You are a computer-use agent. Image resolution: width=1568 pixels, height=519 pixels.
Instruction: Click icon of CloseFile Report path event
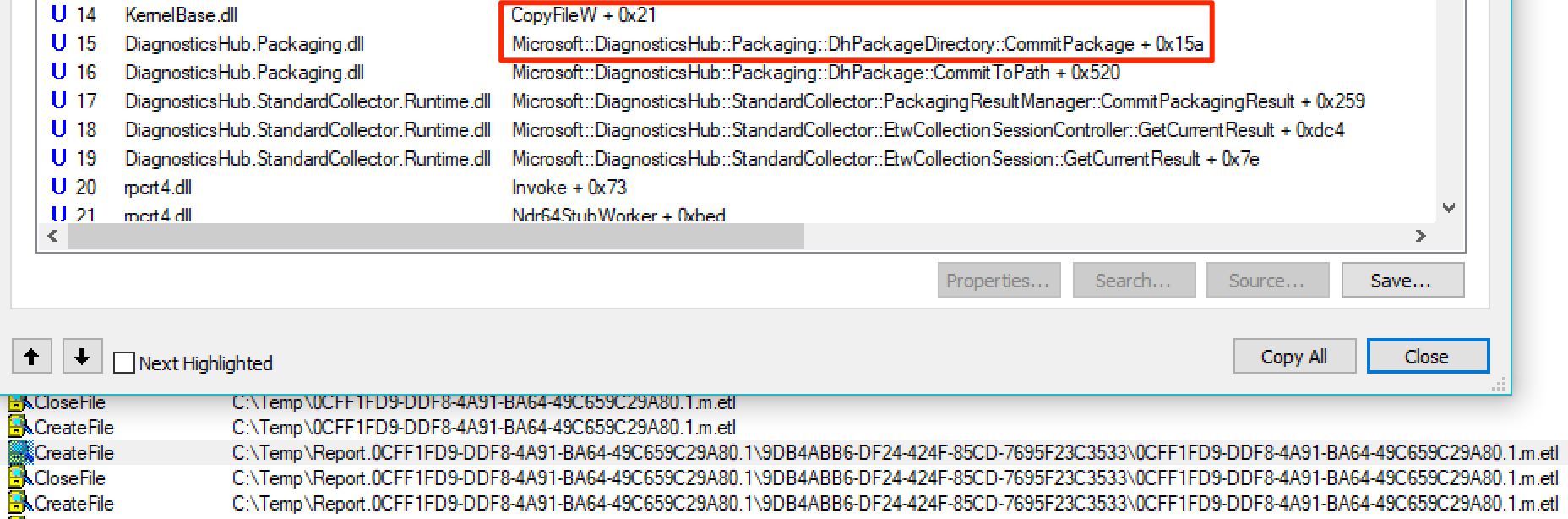[x=20, y=478]
